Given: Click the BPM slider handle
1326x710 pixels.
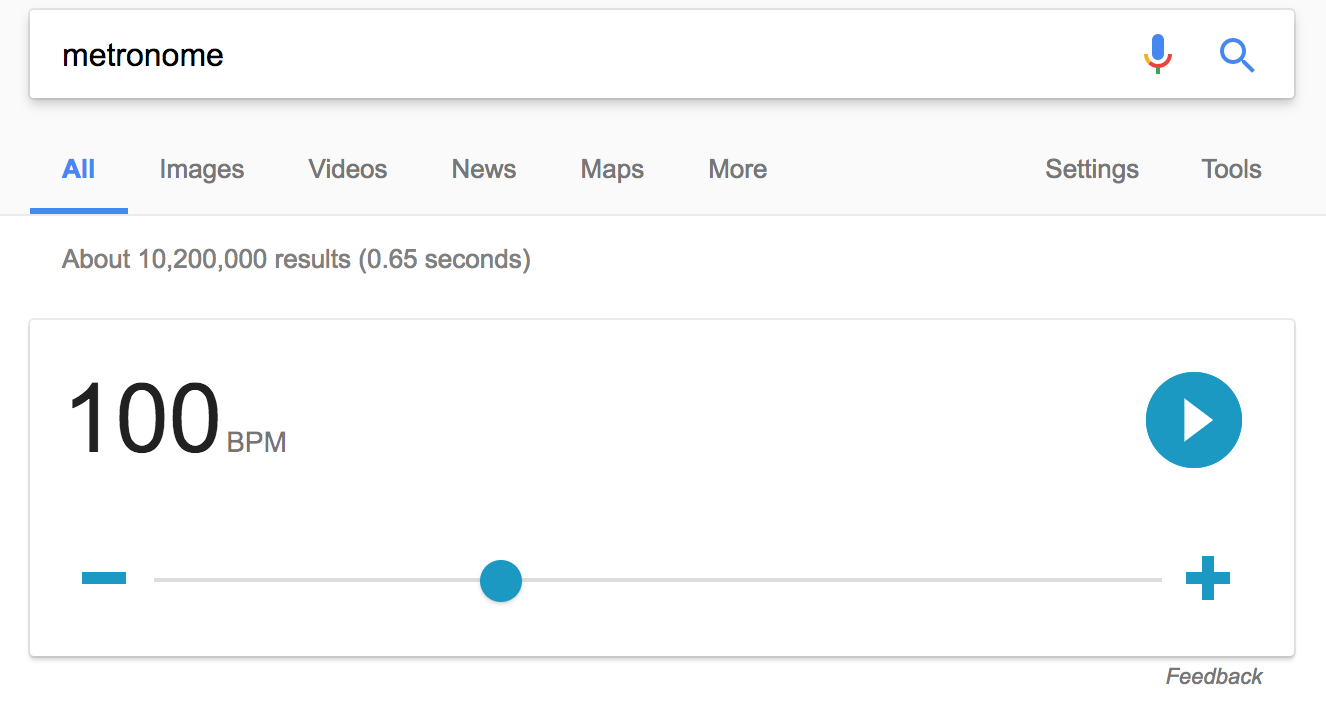Looking at the screenshot, I should point(501,580).
